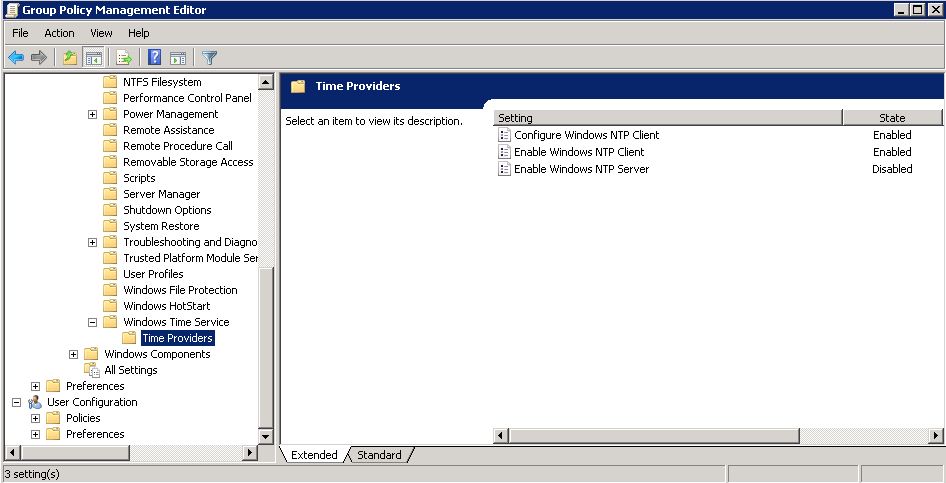This screenshot has width=946, height=483.
Task: Click the Scripts folder icon
Action: 110,178
